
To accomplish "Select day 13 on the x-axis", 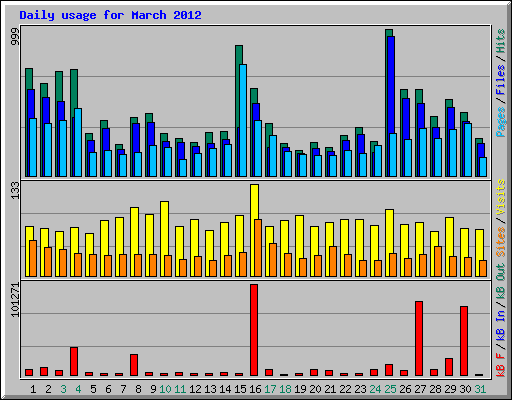I will [210, 389].
